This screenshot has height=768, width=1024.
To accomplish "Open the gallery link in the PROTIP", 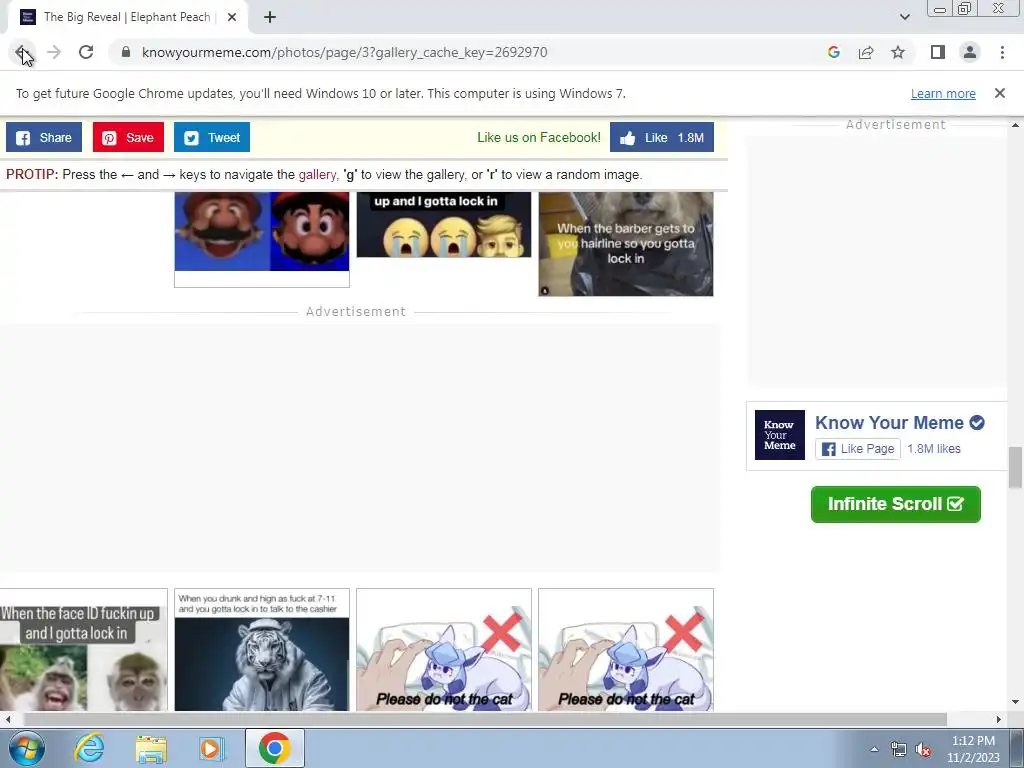I will coord(317,174).
